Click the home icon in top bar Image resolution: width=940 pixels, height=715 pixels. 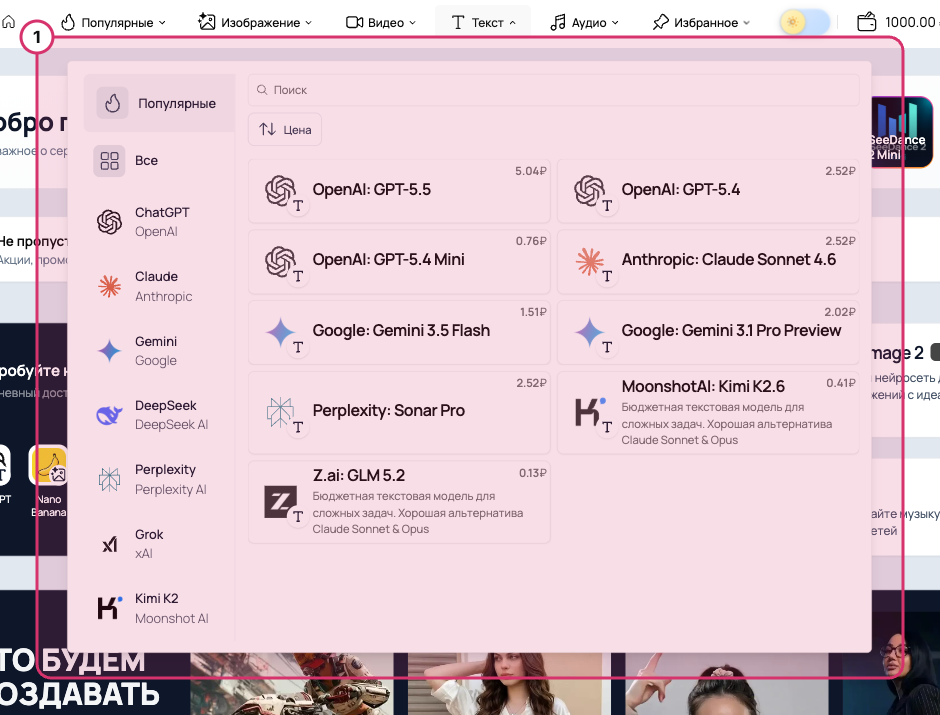pos(8,23)
